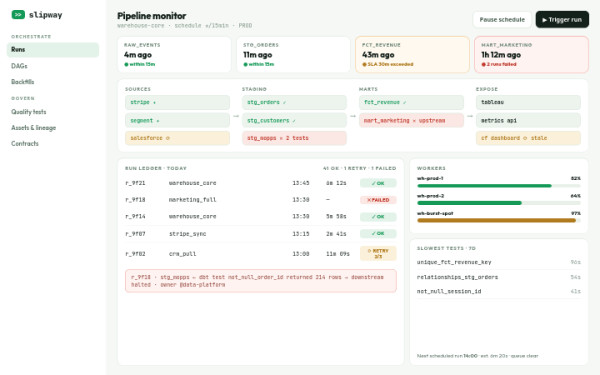Open the not_null_session_id slow test
The image size is (600, 375).
[499, 292]
